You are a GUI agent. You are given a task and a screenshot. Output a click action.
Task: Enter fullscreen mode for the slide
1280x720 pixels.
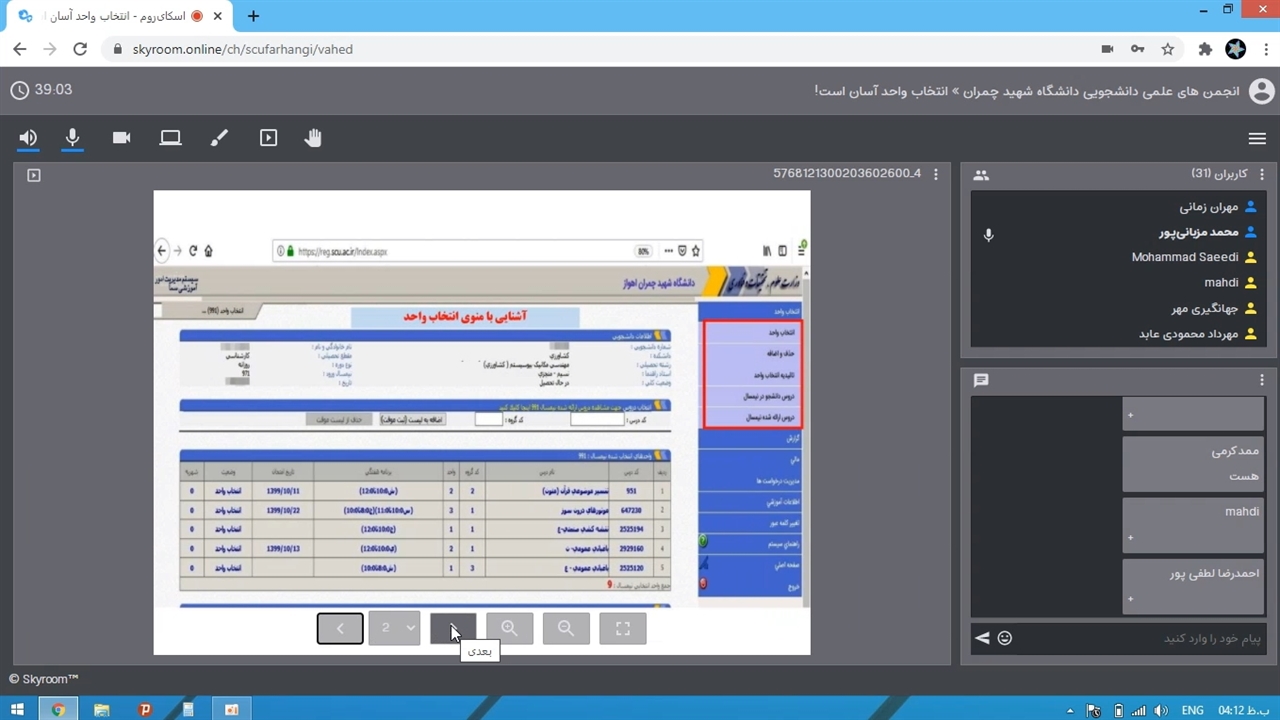point(622,628)
